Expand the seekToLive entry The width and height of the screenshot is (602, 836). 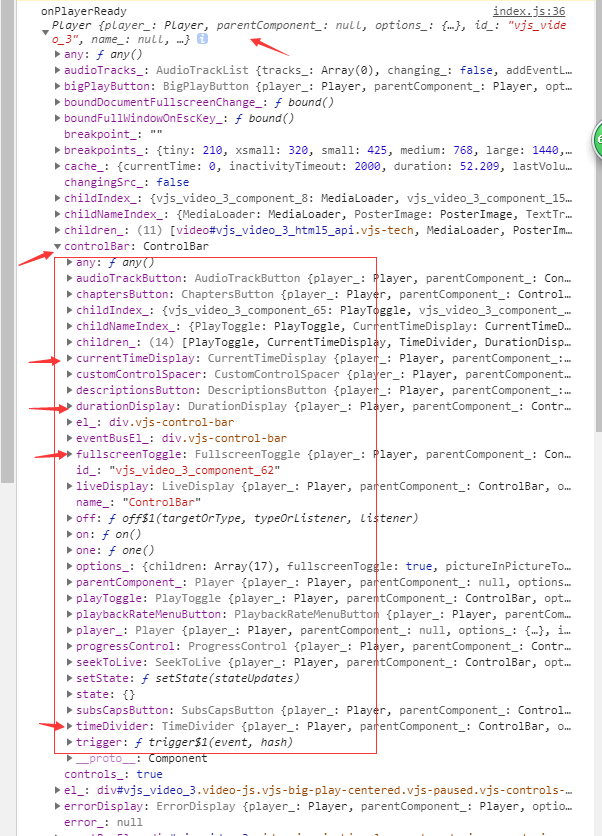[x=69, y=662]
